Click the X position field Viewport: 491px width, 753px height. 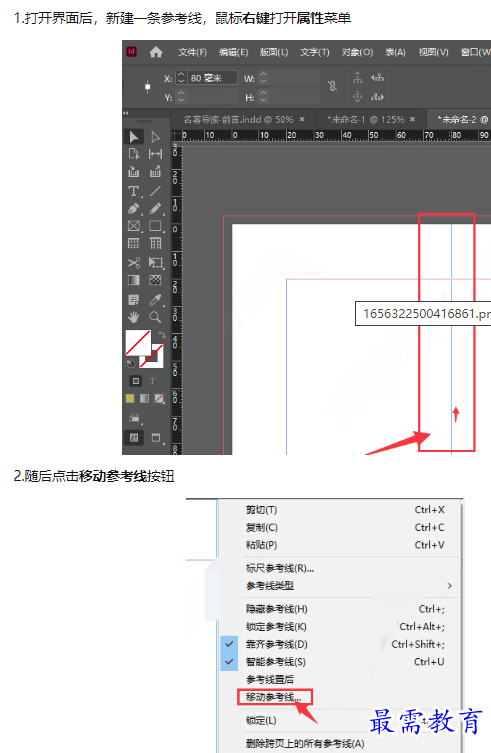tap(212, 78)
